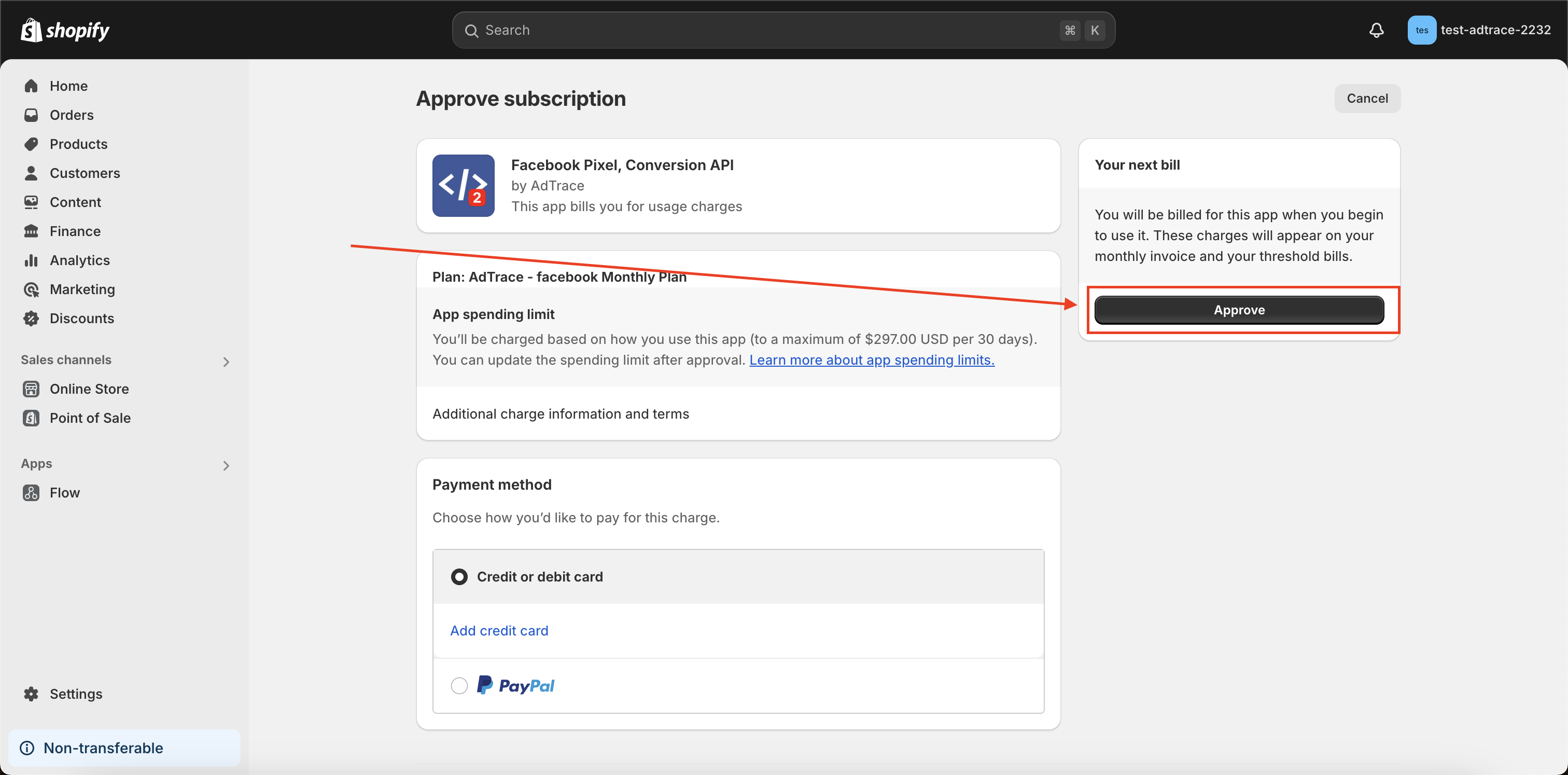
Task: Click the Analytics bar chart icon
Action: pos(31,260)
